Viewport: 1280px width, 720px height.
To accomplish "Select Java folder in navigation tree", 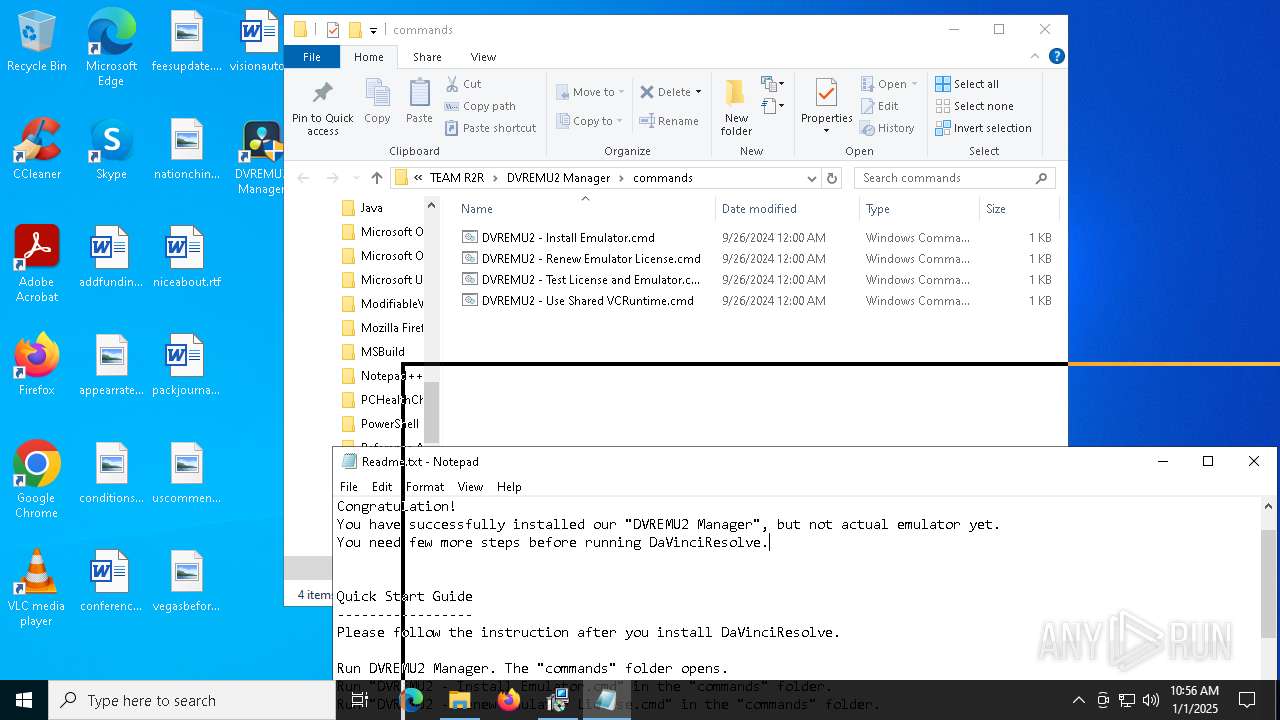I will (372, 208).
